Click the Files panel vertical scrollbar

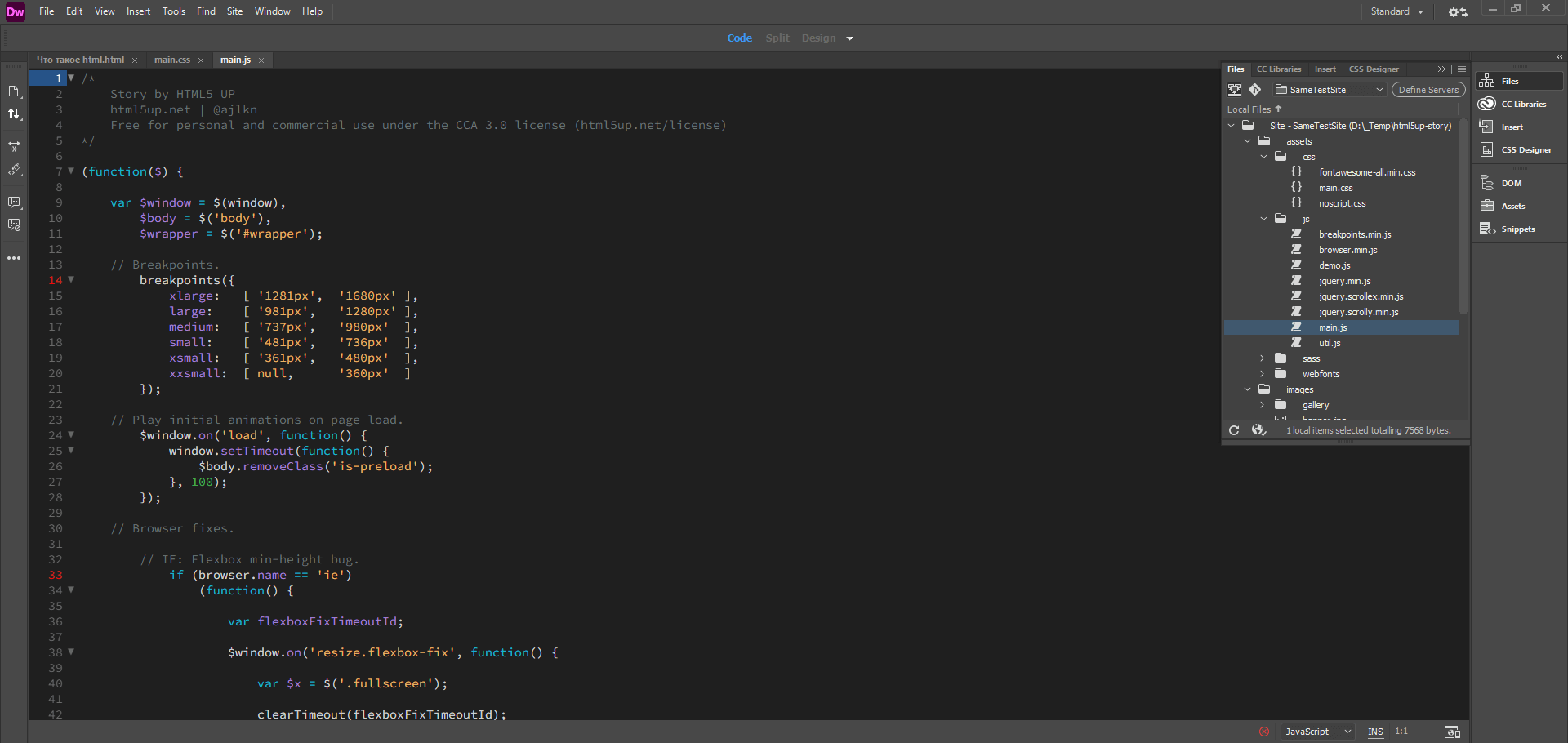[1463, 216]
